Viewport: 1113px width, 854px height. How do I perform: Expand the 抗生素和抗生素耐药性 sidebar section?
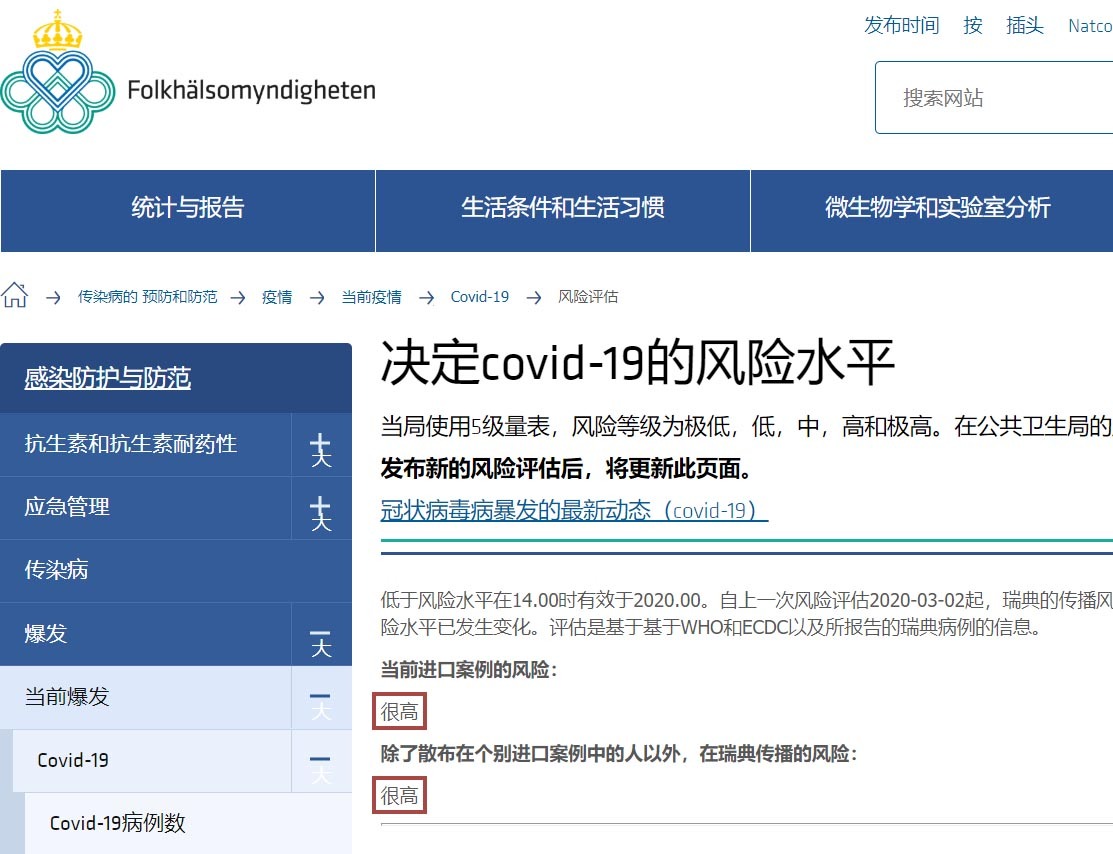click(322, 445)
